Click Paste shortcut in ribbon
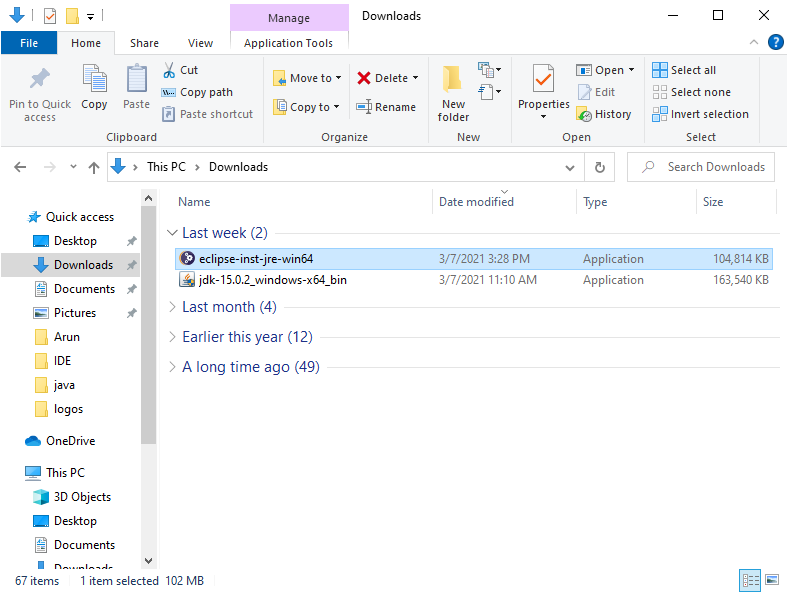 pyautogui.click(x=208, y=114)
